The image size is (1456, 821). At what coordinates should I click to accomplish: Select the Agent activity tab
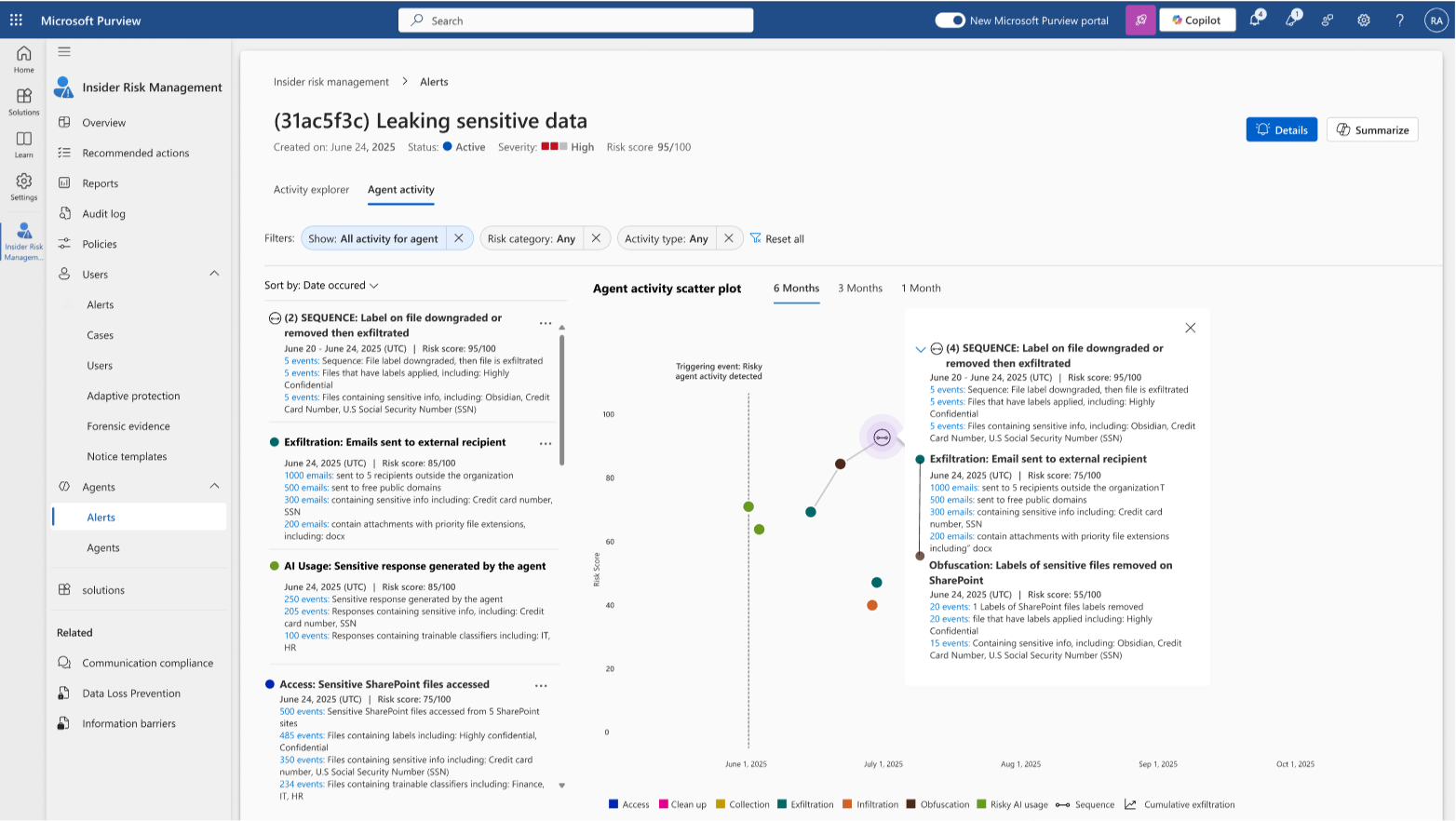(401, 190)
